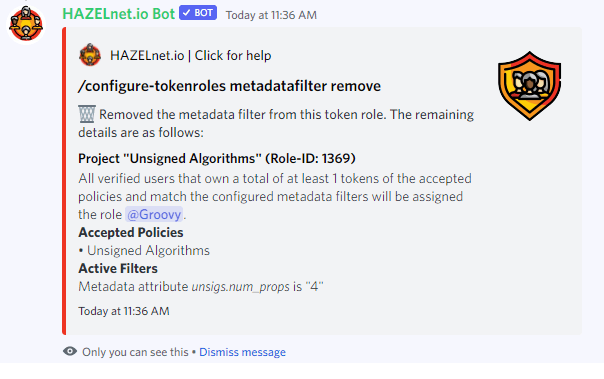Click the Only you can see this text
This screenshot has width=604, height=379.
click(x=135, y=352)
